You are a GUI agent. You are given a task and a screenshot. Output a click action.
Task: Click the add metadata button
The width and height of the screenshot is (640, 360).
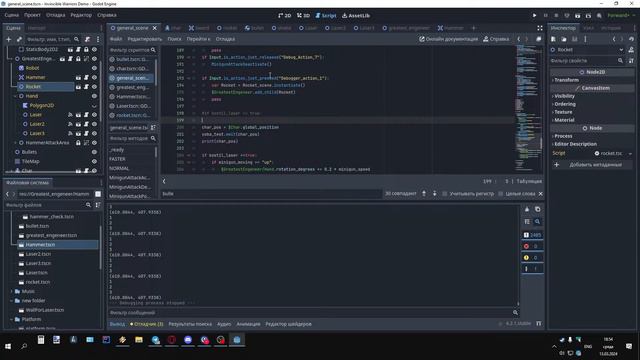591,165
